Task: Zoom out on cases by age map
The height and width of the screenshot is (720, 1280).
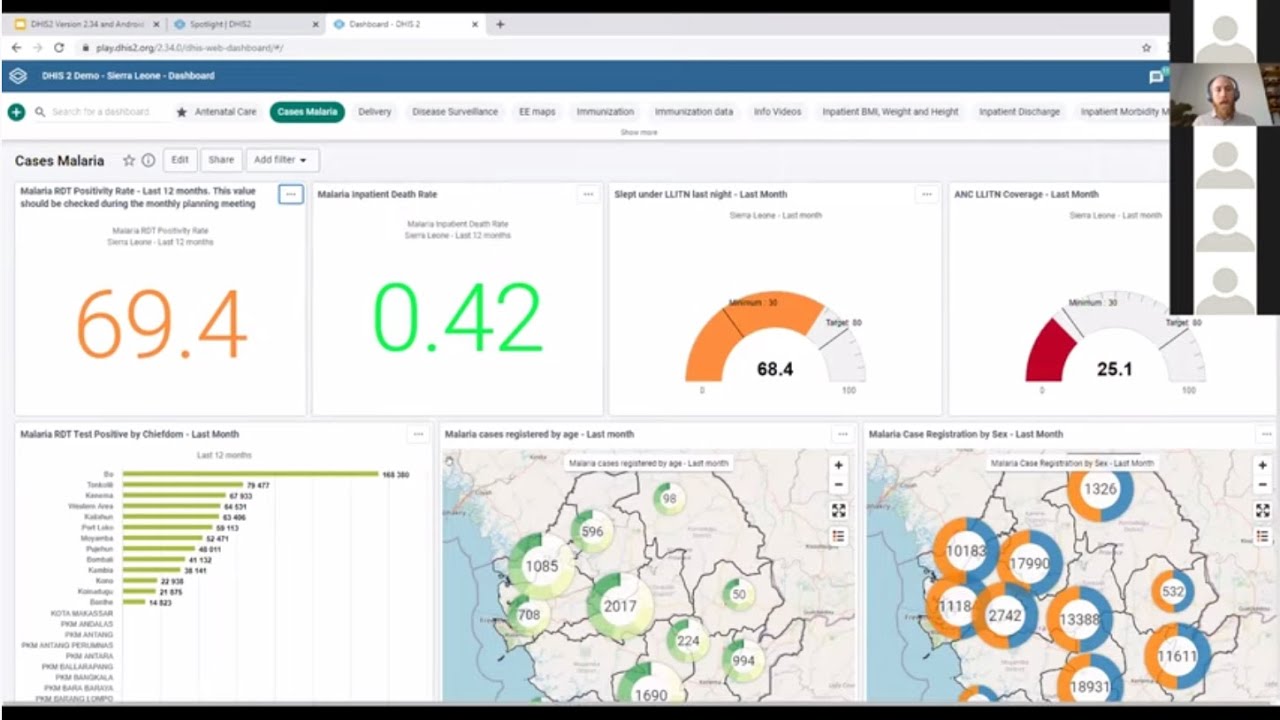Action: 839,484
